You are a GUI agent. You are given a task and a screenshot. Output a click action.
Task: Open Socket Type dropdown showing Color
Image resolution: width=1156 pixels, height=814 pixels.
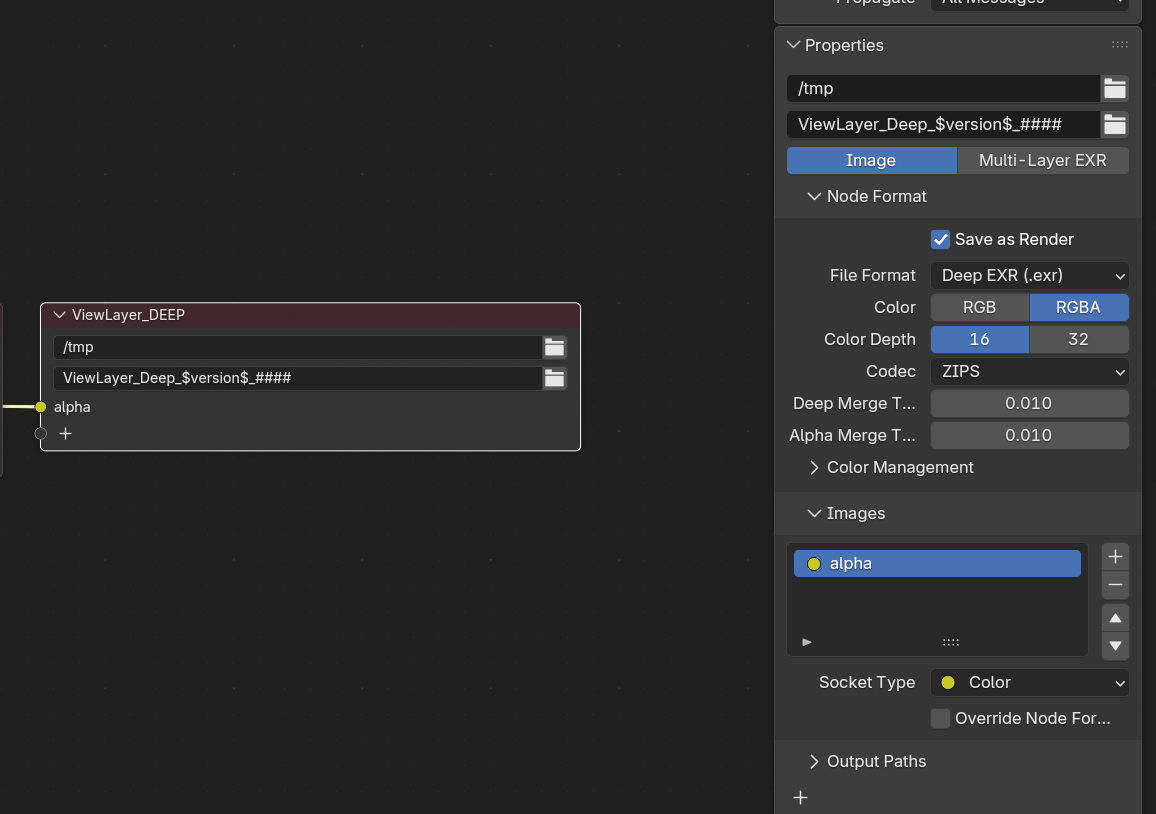1029,683
